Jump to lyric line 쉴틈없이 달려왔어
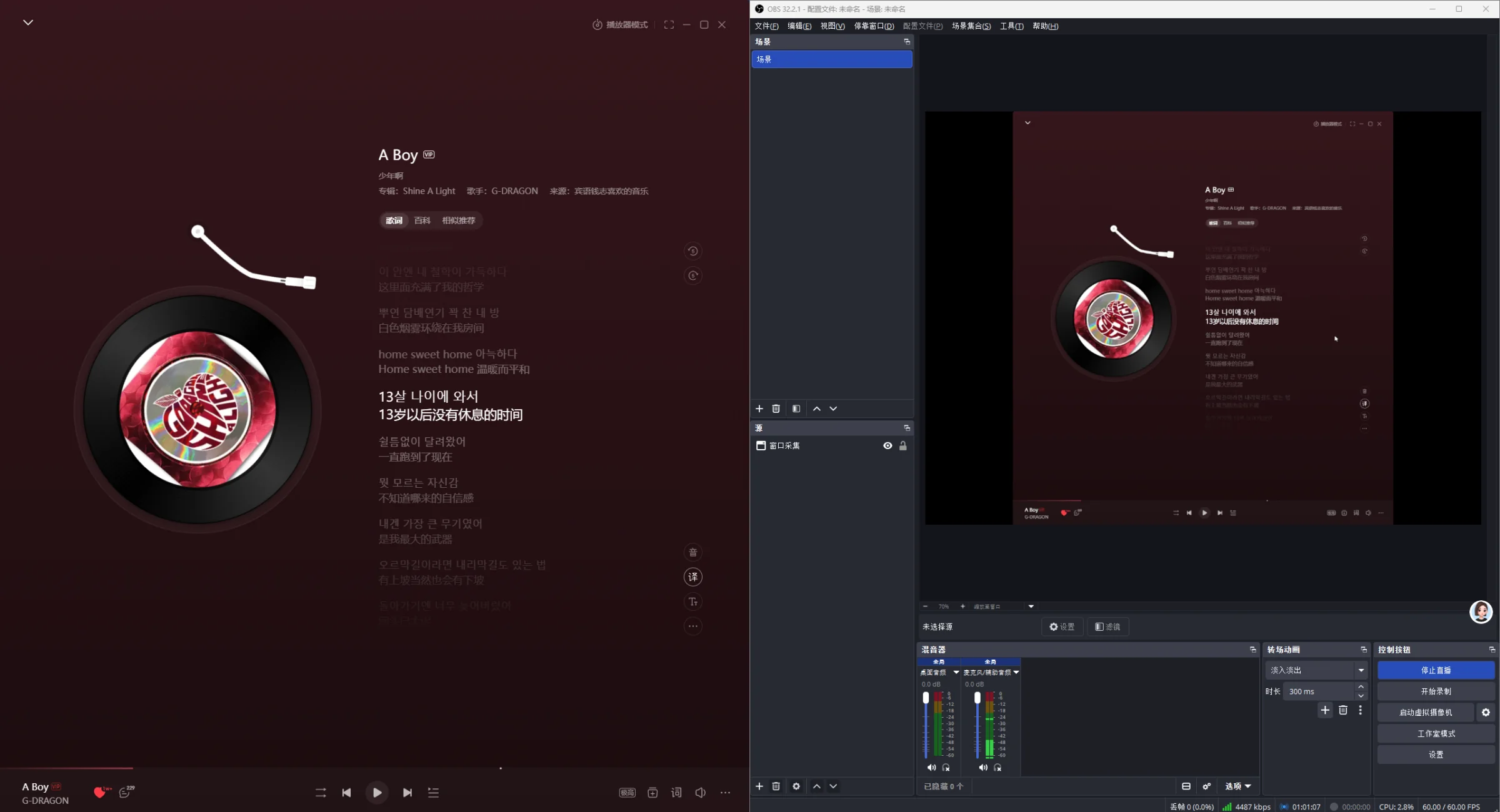Image resolution: width=1500 pixels, height=812 pixels. [422, 442]
